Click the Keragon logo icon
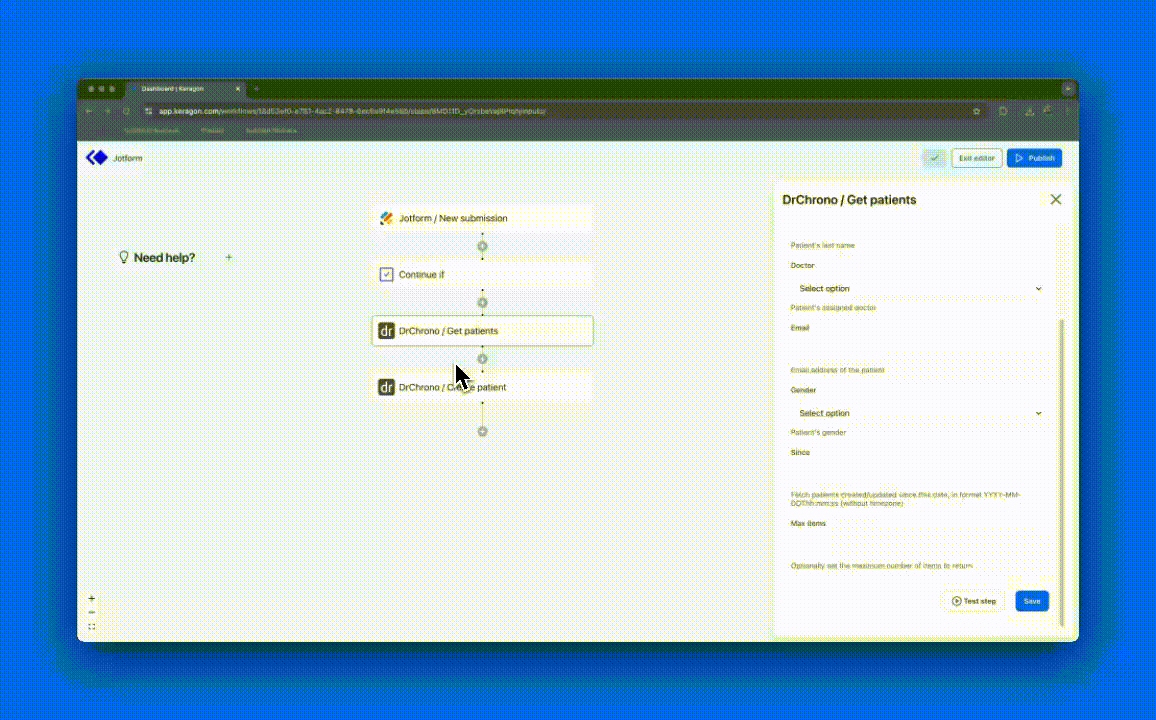The image size is (1156, 720). click(97, 158)
